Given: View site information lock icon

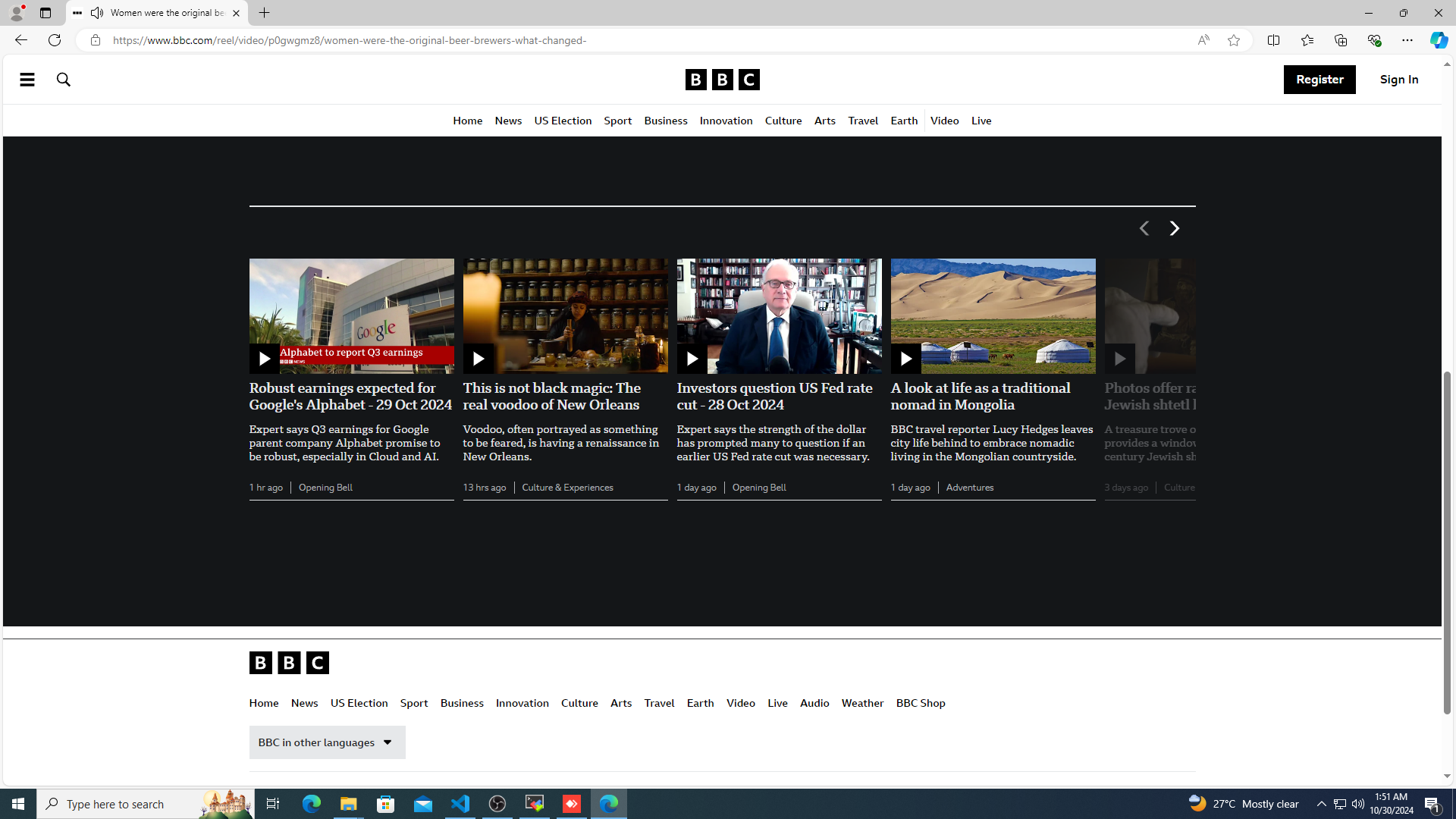Looking at the screenshot, I should [x=95, y=40].
